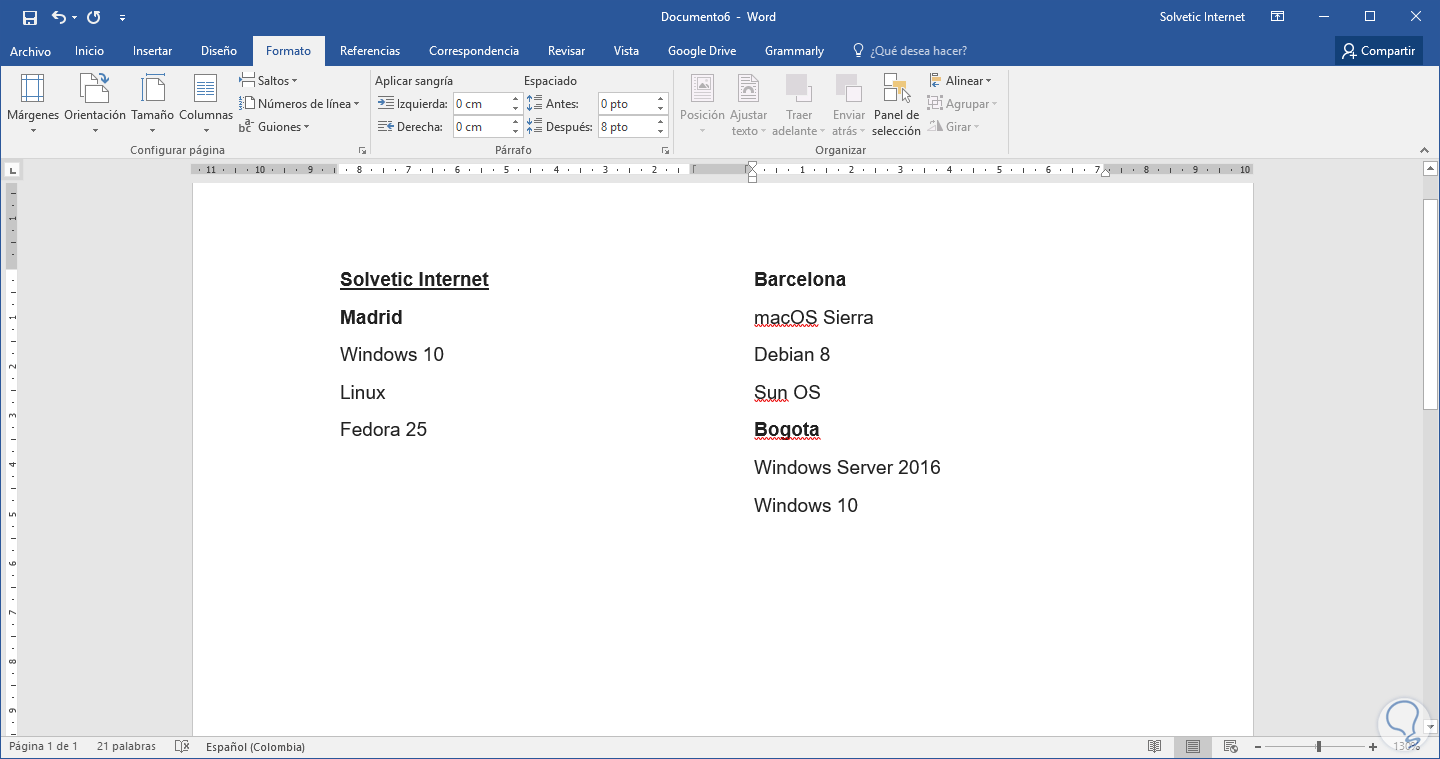Open the Customize Quick Access Toolbar dropdown

click(122, 17)
